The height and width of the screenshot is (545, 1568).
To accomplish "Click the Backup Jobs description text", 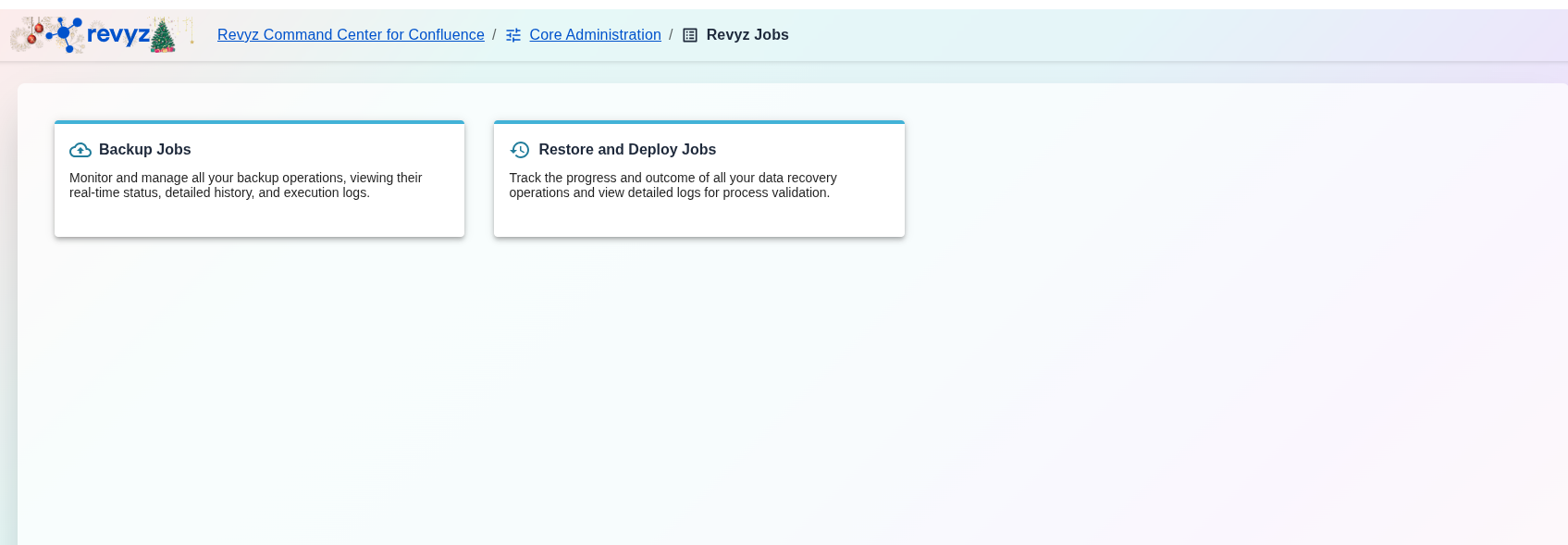I will click(x=245, y=185).
